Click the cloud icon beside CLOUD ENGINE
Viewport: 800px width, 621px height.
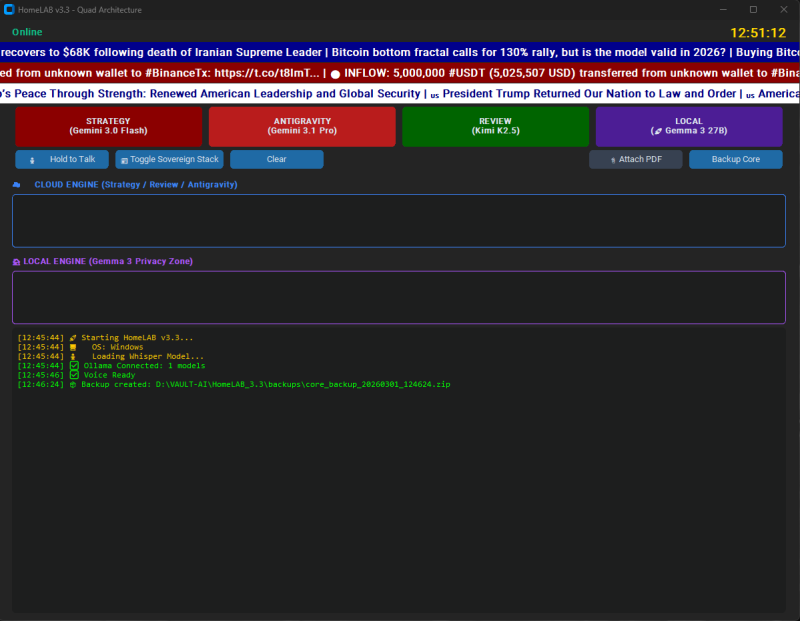(16, 185)
